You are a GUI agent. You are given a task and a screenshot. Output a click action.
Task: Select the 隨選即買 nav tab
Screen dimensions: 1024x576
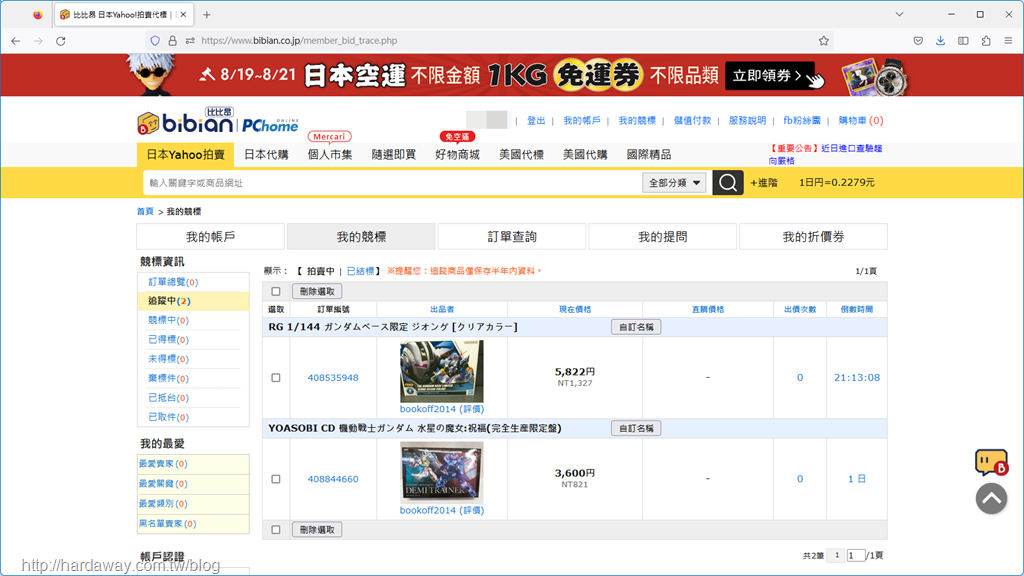click(x=394, y=155)
